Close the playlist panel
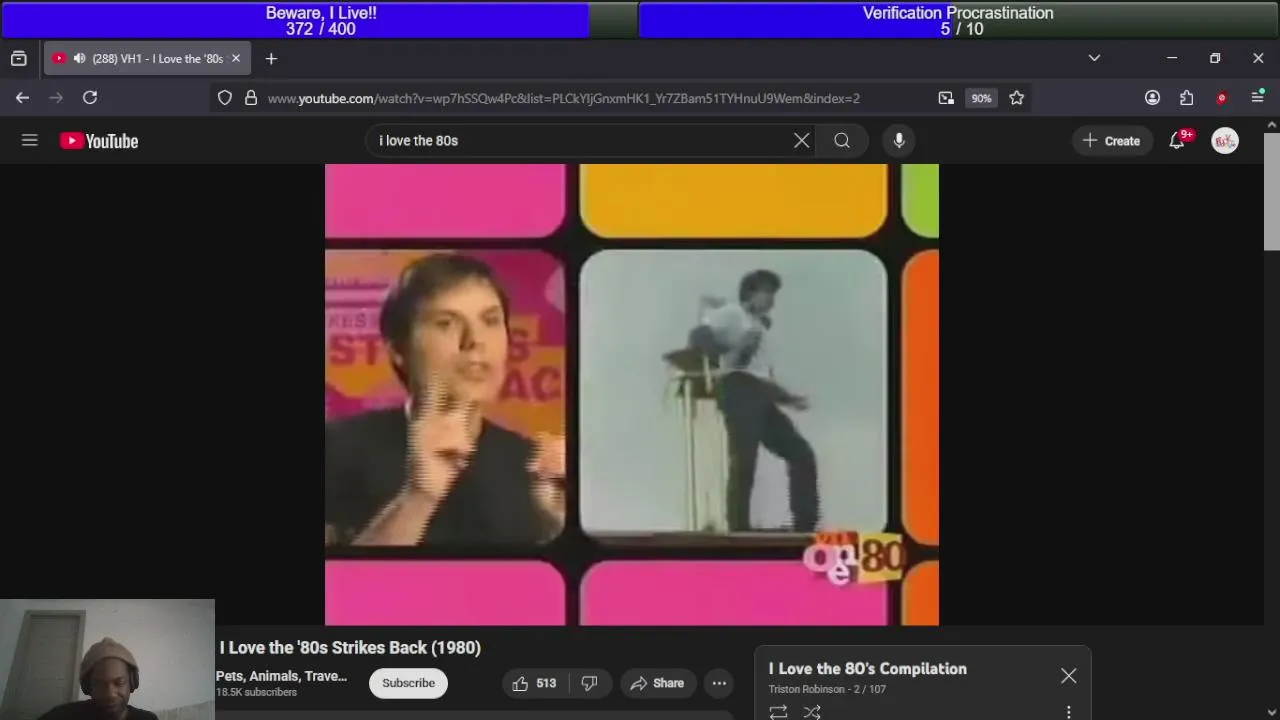 point(1068,676)
